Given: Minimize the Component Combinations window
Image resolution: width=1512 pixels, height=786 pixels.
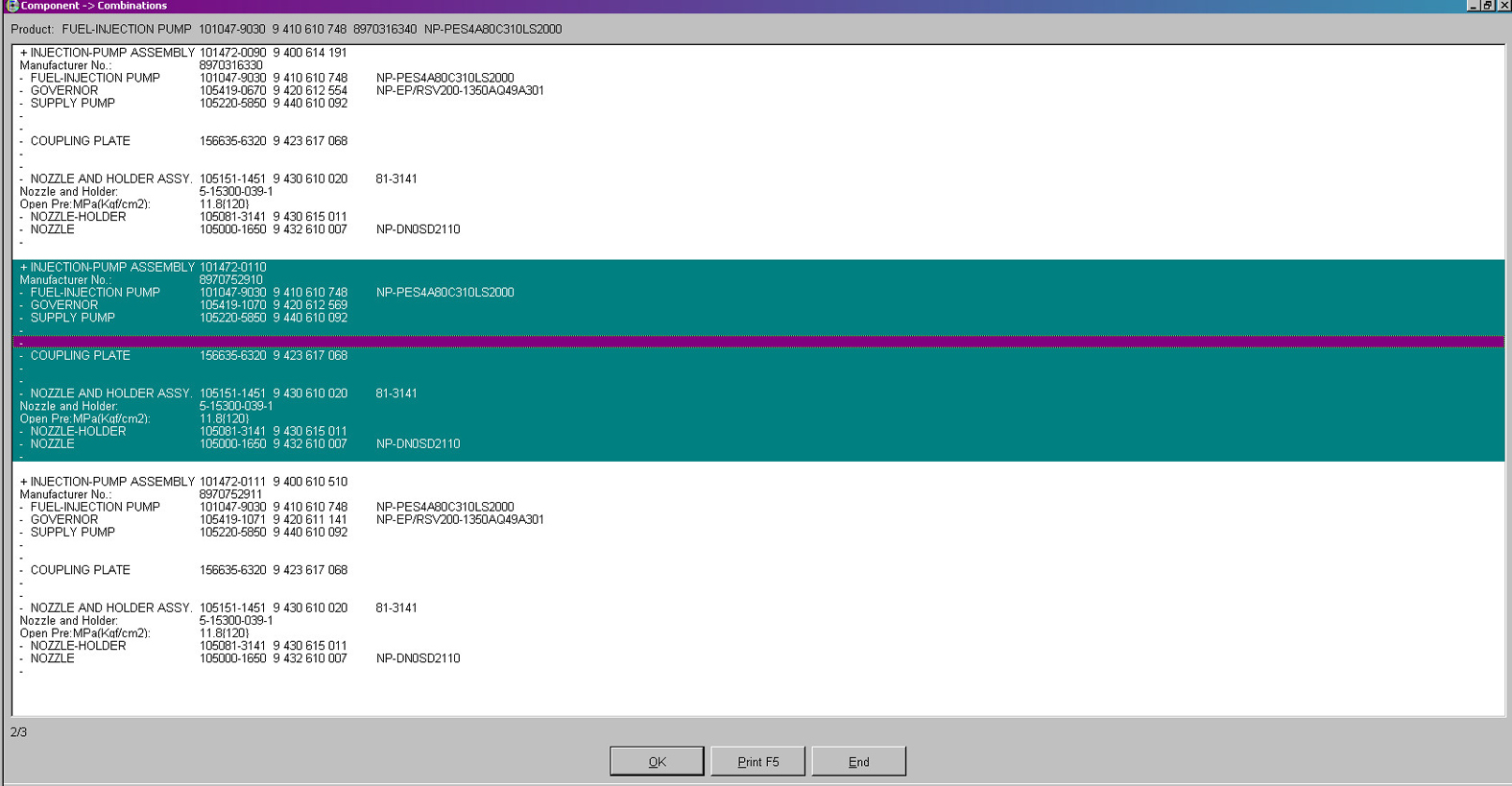Looking at the screenshot, I should 1473,6.
